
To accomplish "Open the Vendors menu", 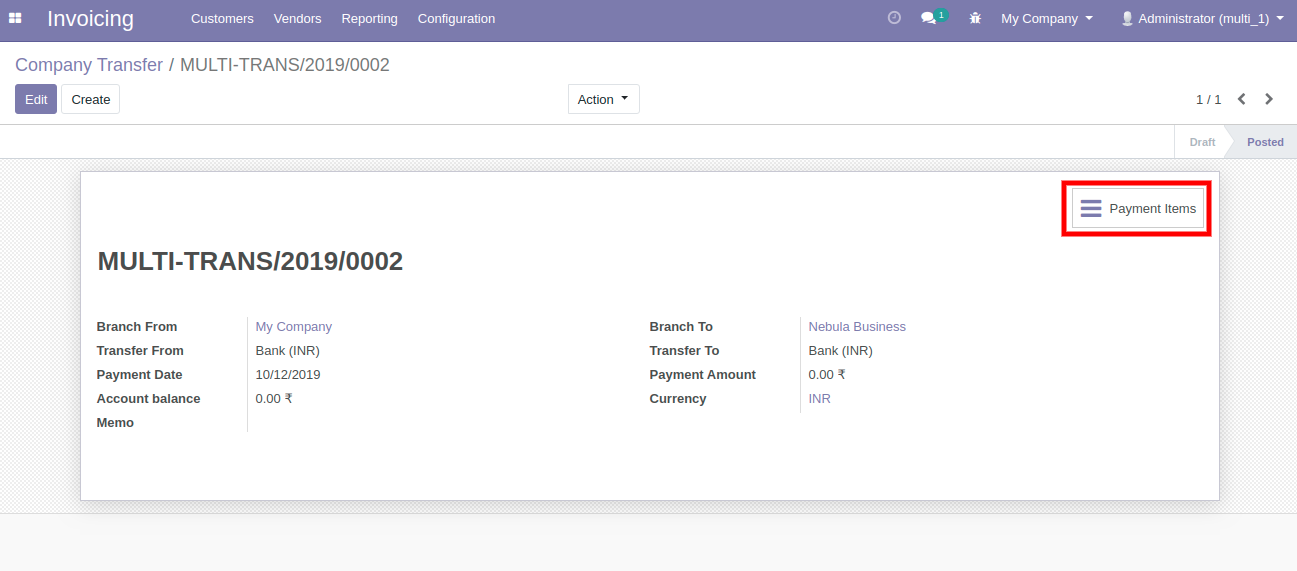I will pos(297,18).
